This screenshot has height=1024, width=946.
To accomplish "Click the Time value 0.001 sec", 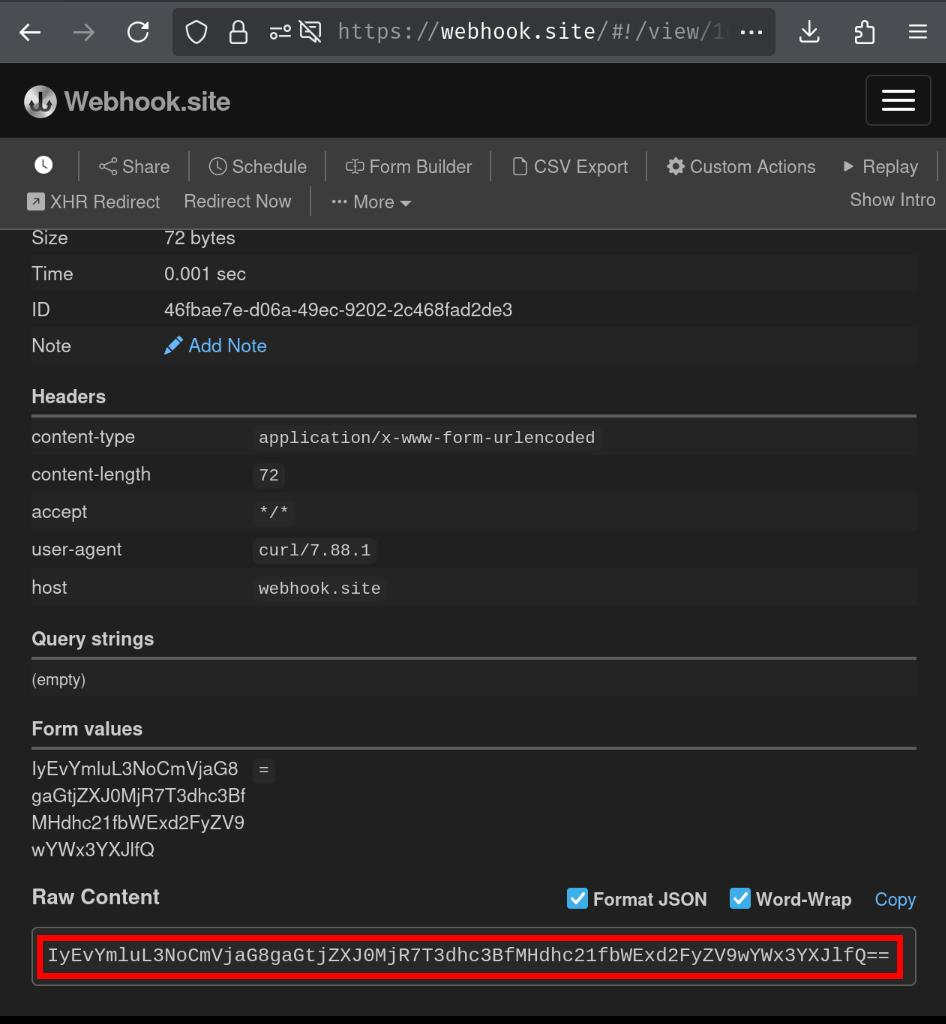I will point(205,274).
